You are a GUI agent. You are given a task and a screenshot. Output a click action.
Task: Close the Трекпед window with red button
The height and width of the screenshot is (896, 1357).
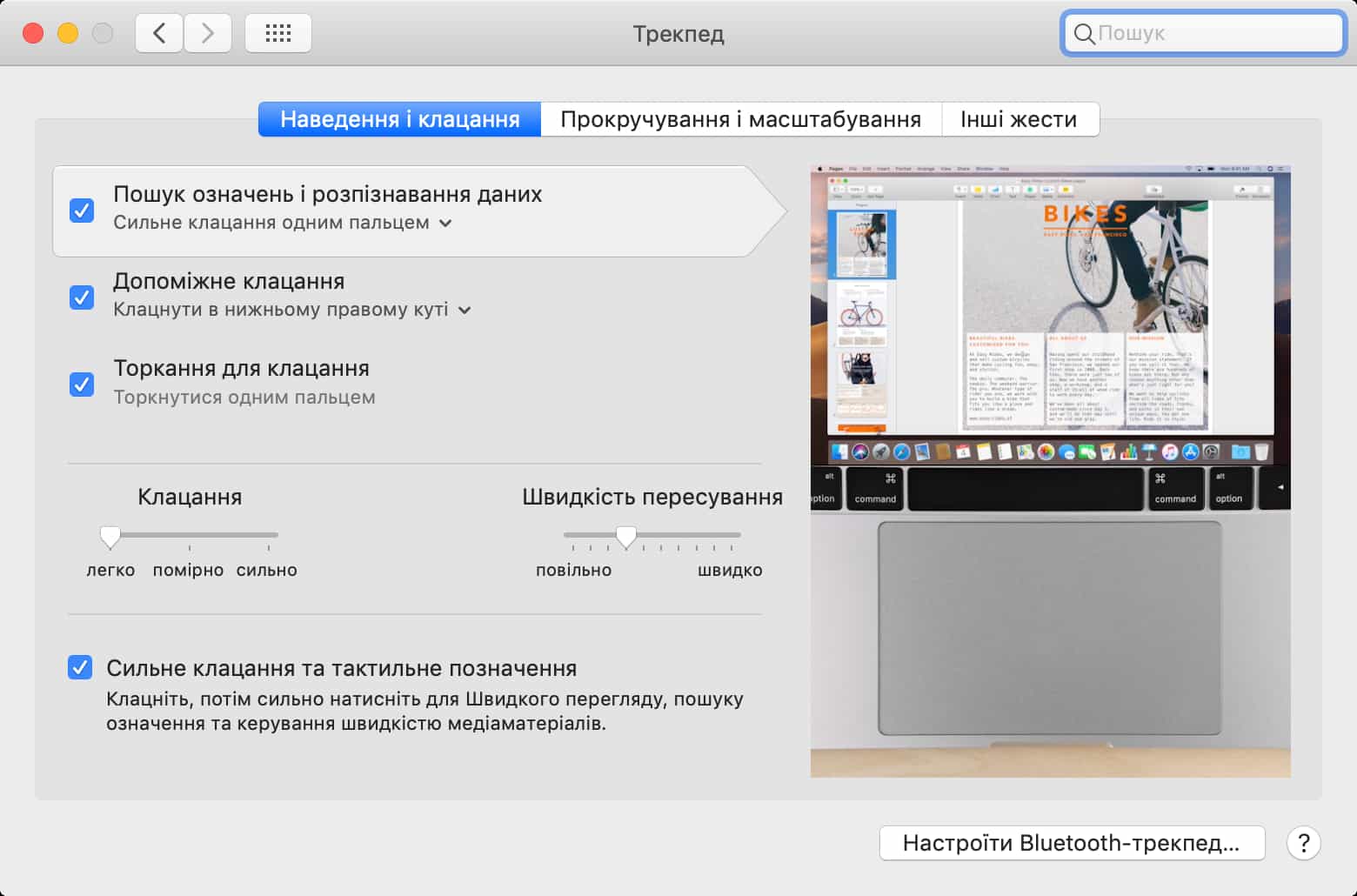coord(33,34)
